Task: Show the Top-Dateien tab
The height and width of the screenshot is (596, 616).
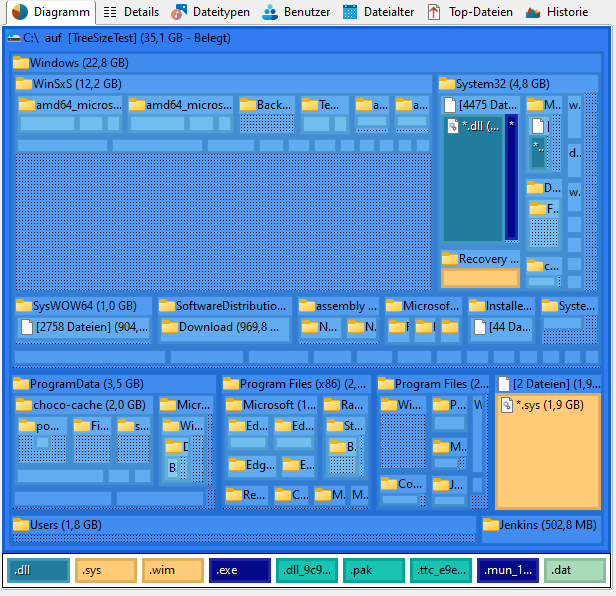Action: 470,12
